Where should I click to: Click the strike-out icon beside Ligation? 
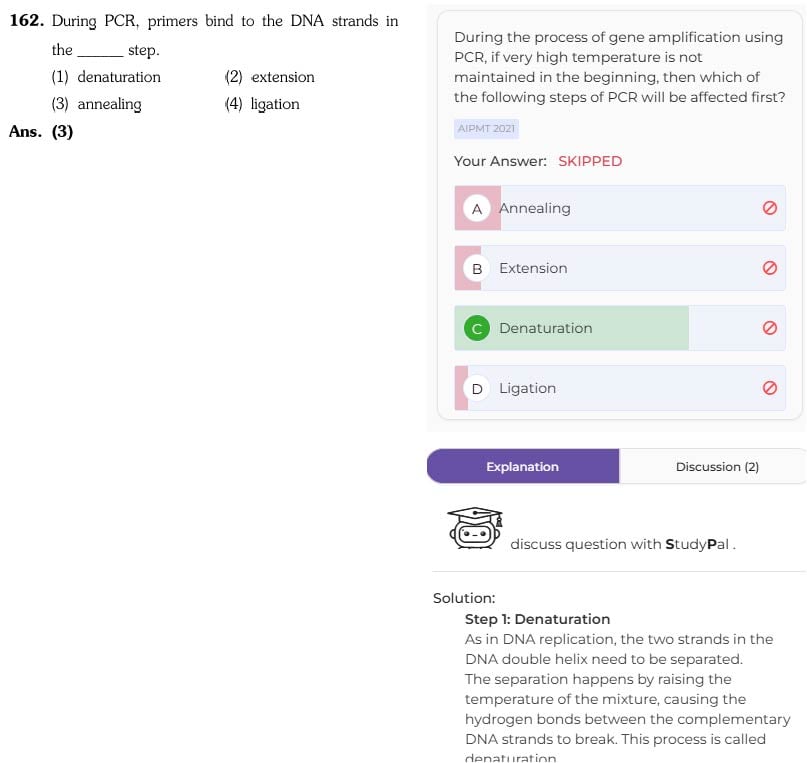(769, 388)
